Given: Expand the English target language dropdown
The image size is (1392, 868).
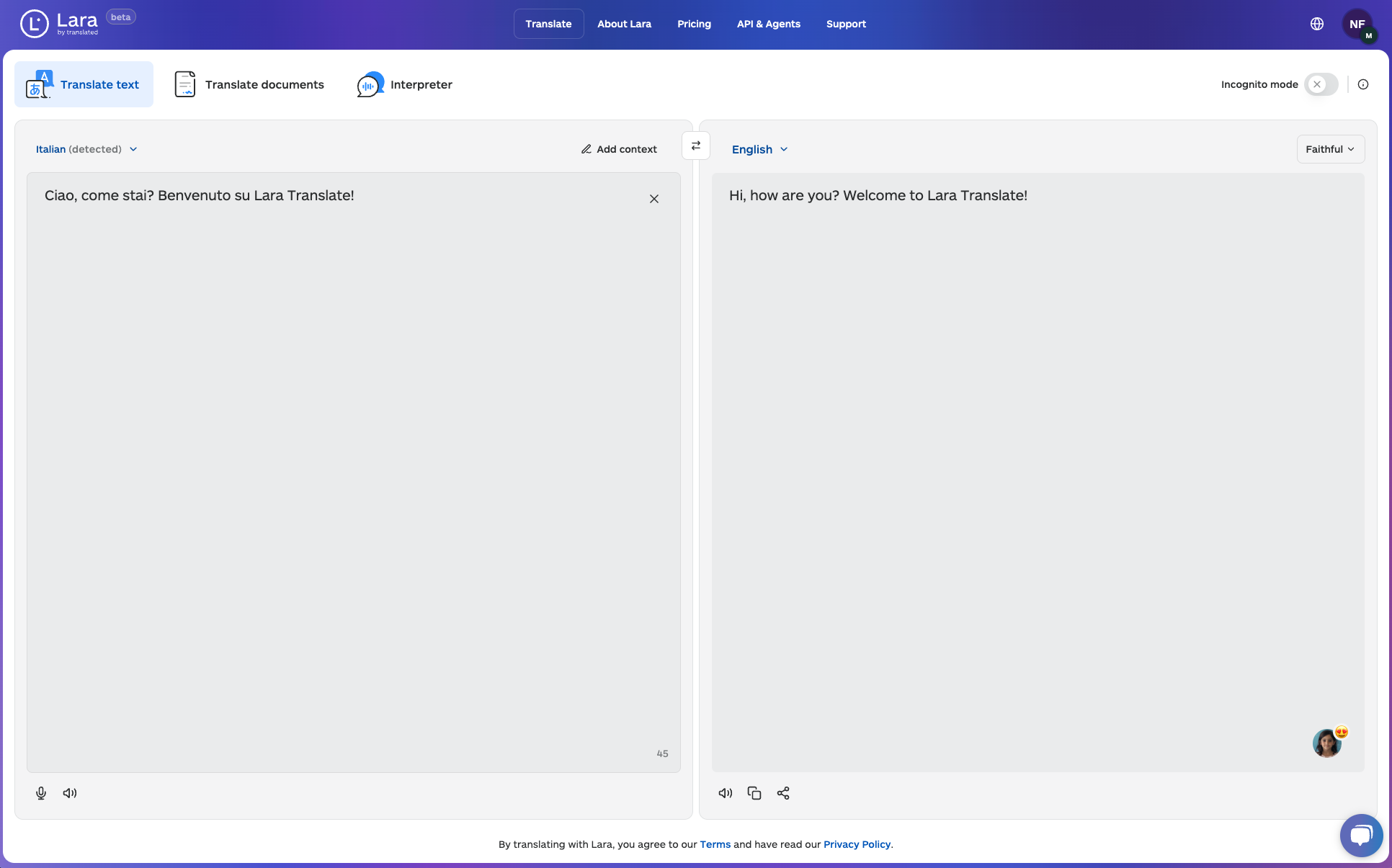Looking at the screenshot, I should click(759, 149).
